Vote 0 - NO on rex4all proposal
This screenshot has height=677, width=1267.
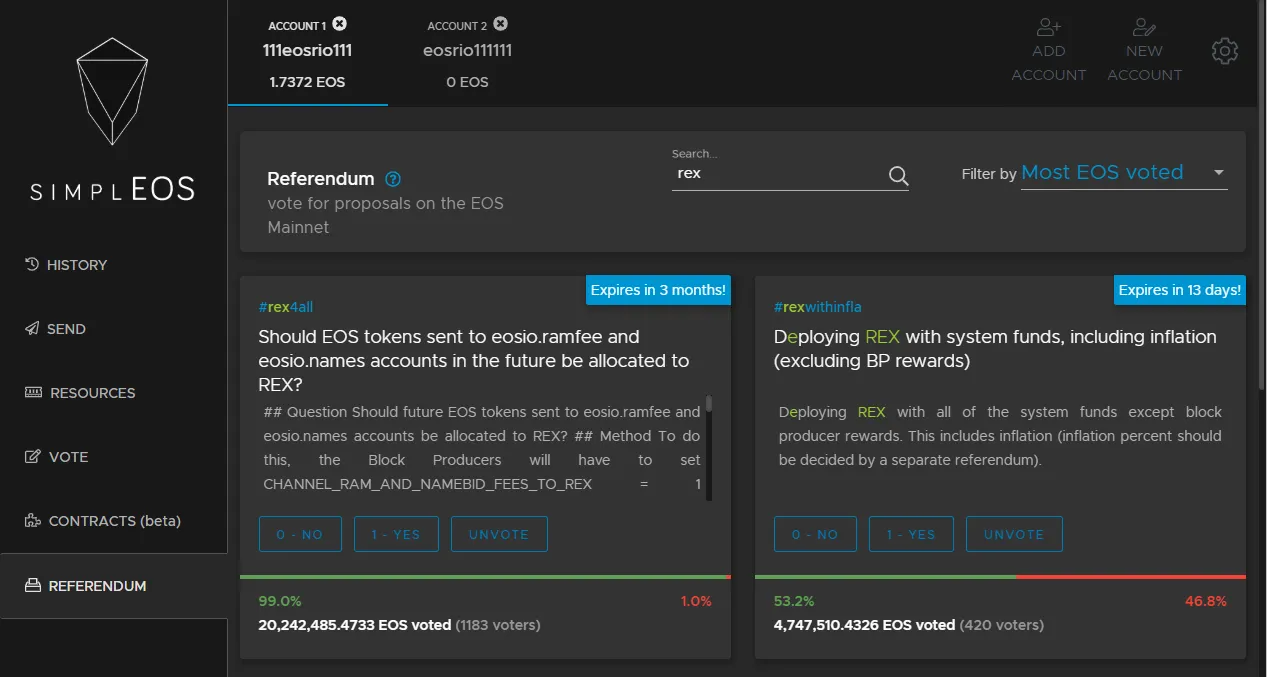click(x=300, y=534)
